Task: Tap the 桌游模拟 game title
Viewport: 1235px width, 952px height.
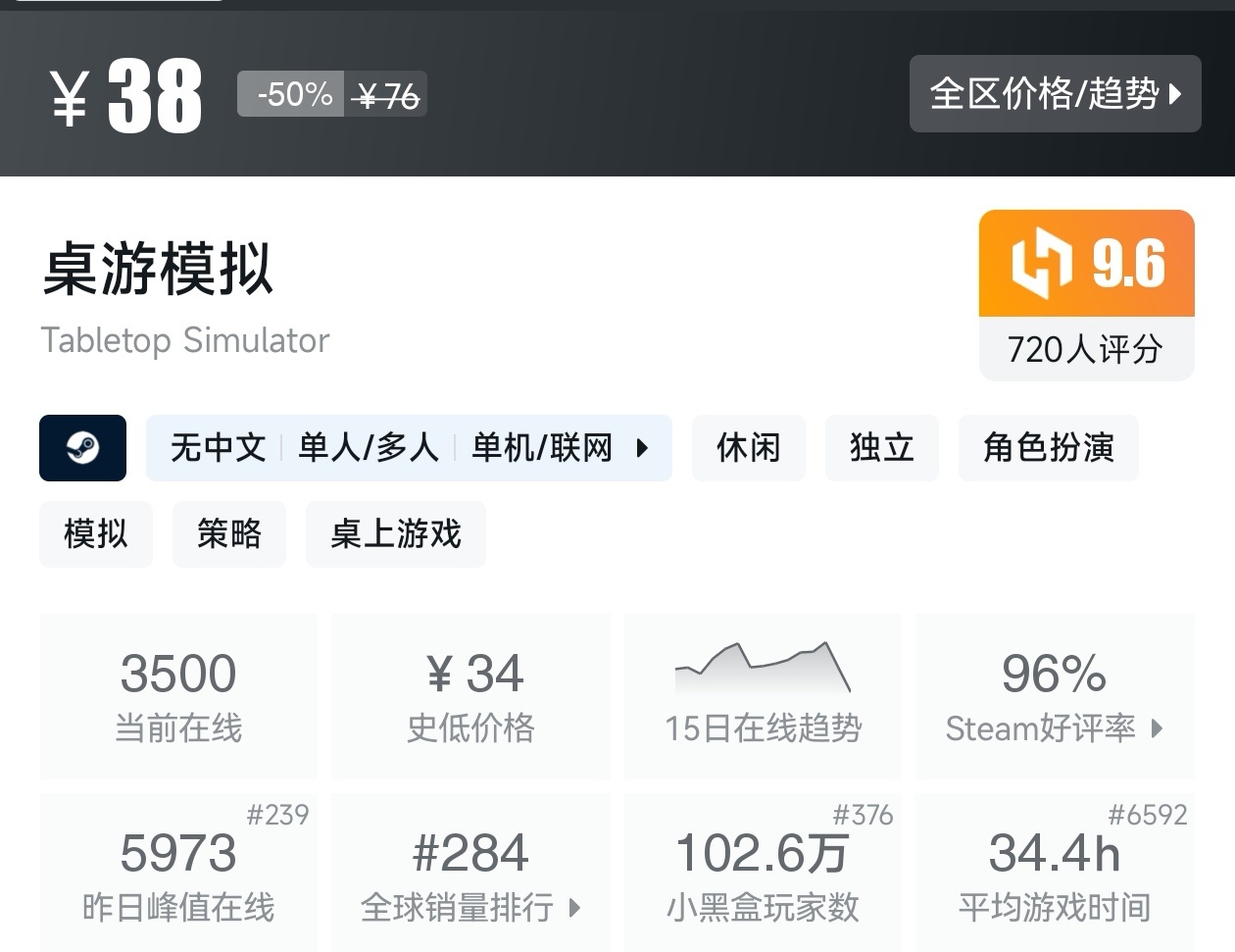Action: coord(157,270)
